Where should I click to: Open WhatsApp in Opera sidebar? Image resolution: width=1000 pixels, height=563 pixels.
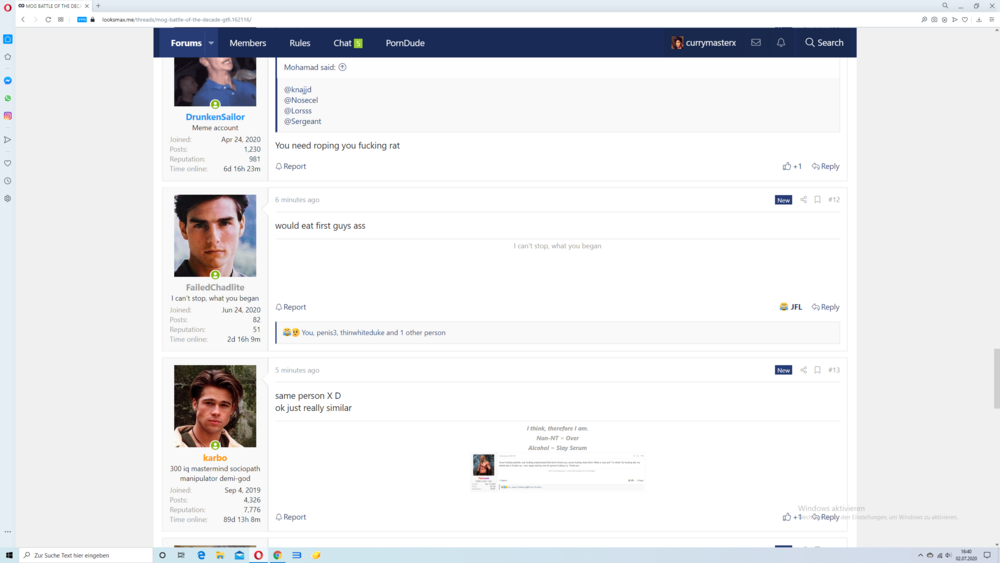click(8, 99)
